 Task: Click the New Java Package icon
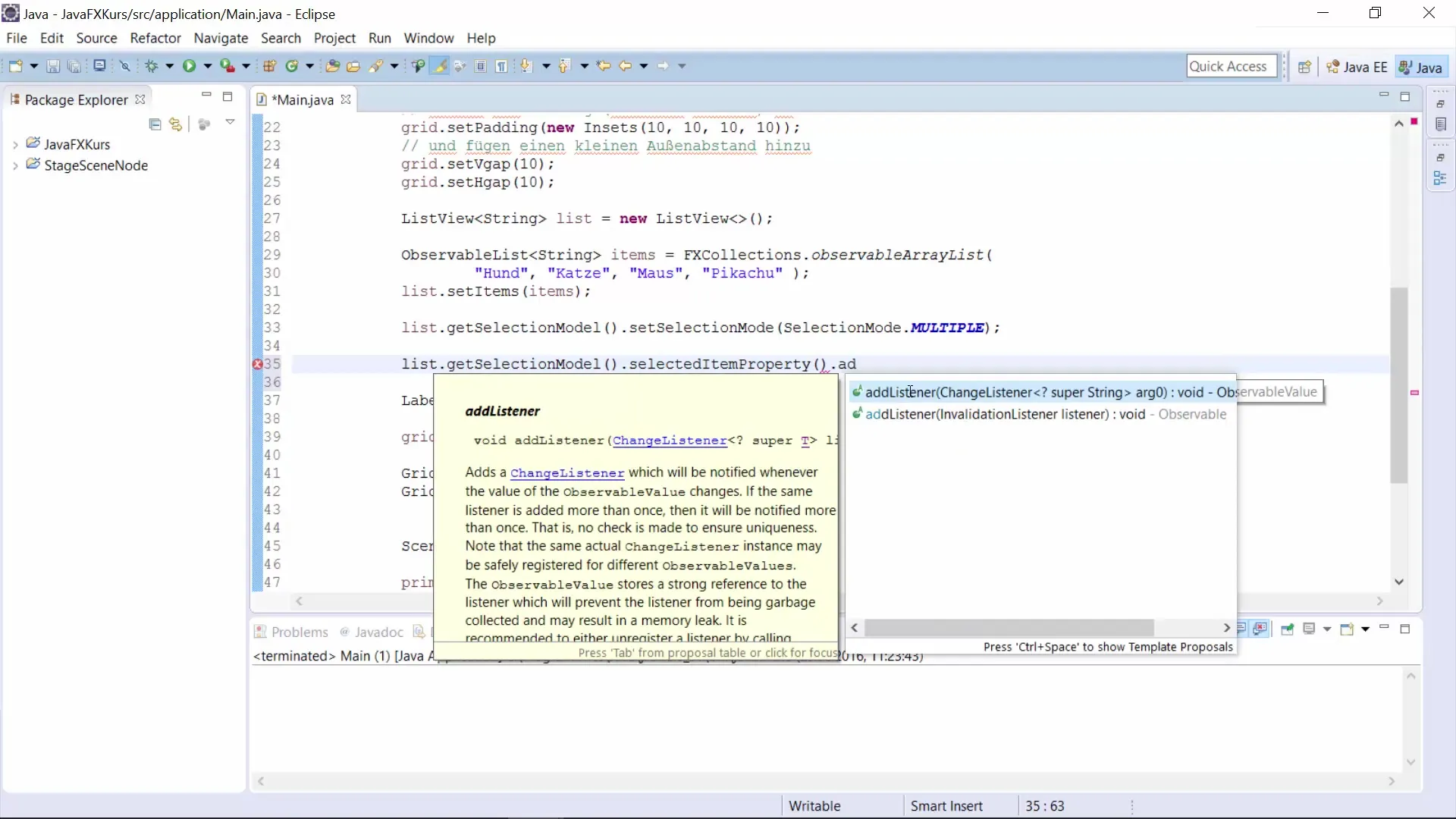[269, 66]
